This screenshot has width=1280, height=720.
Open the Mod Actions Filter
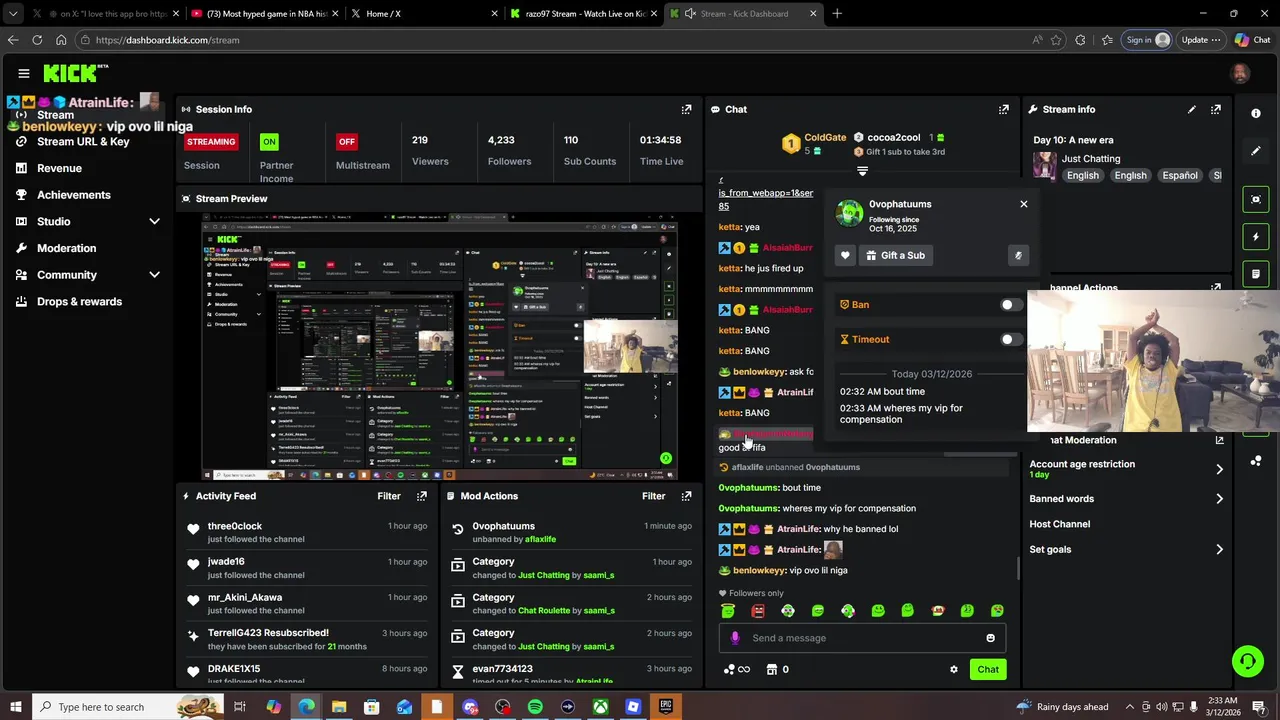click(x=653, y=496)
